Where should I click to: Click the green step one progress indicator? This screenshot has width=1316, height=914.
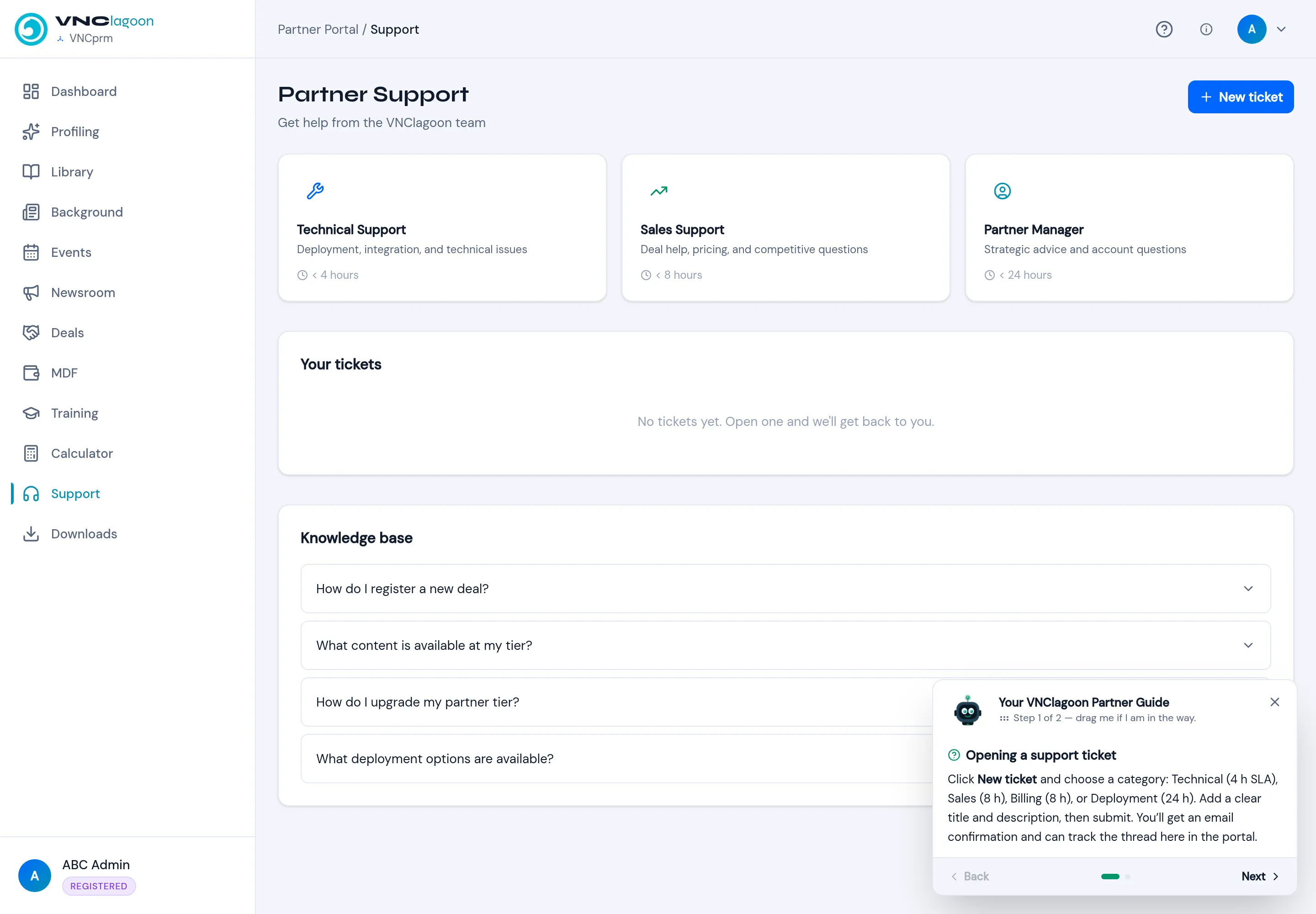click(x=1110, y=876)
